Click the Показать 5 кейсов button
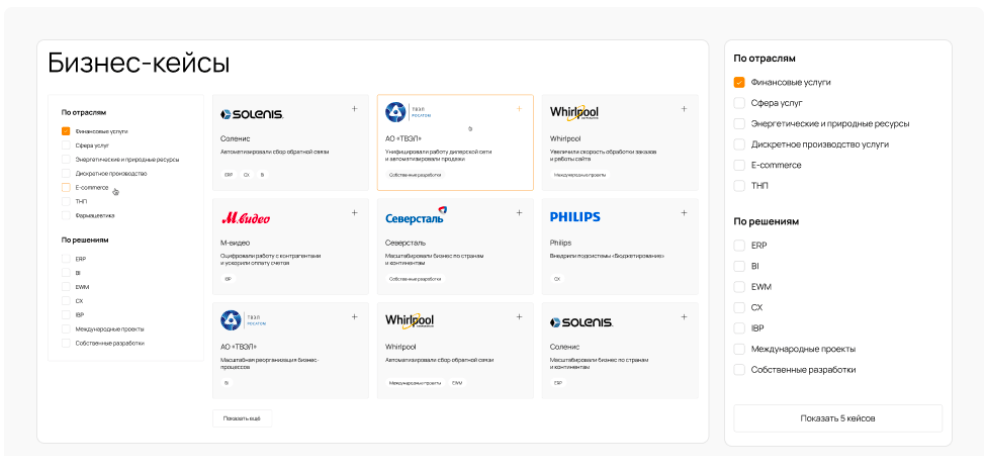 [837, 418]
